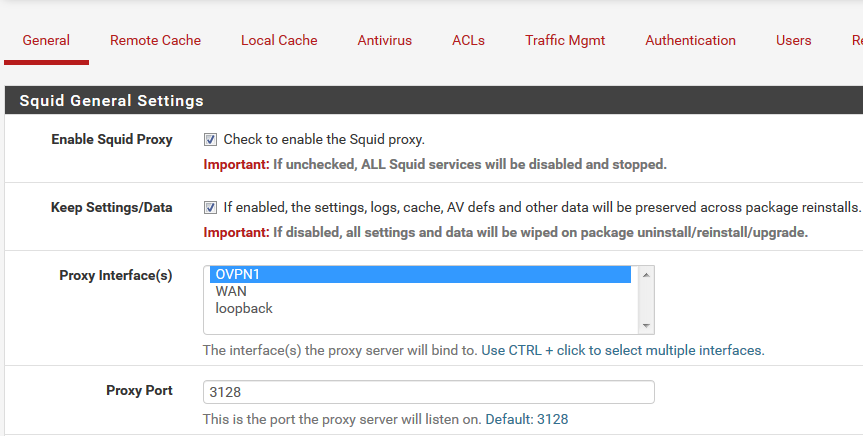The width and height of the screenshot is (863, 436).
Task: Click 'Check to enable the Squid proxy' text
Action: pos(324,140)
